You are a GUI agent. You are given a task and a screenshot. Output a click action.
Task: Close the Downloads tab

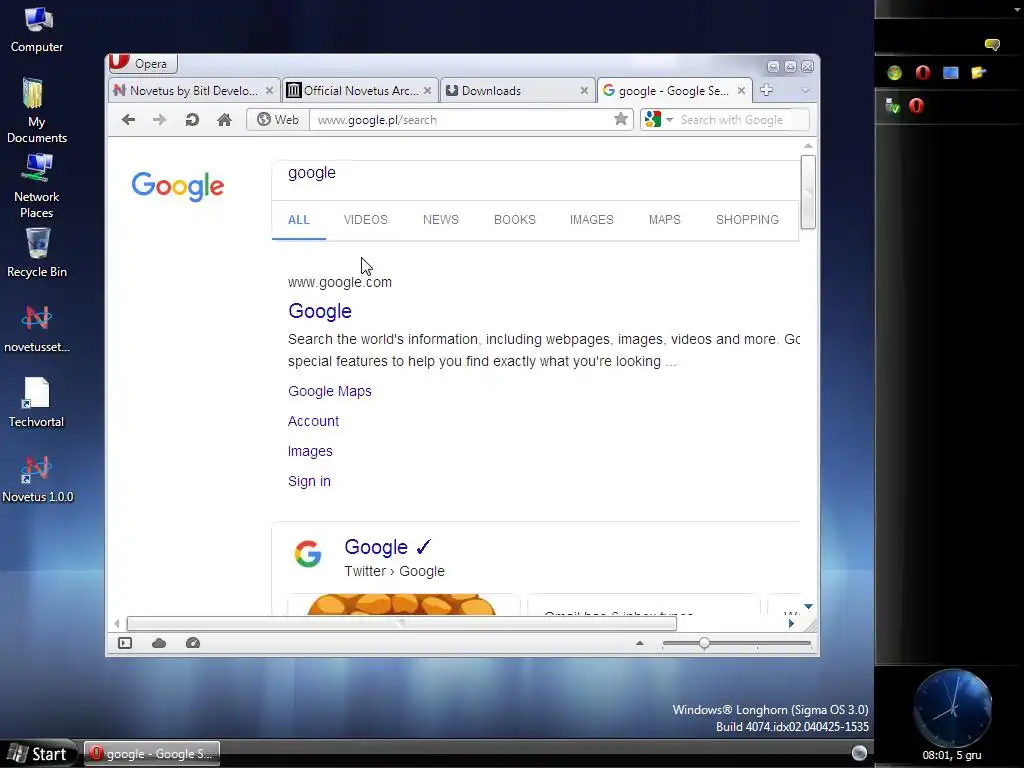(584, 91)
